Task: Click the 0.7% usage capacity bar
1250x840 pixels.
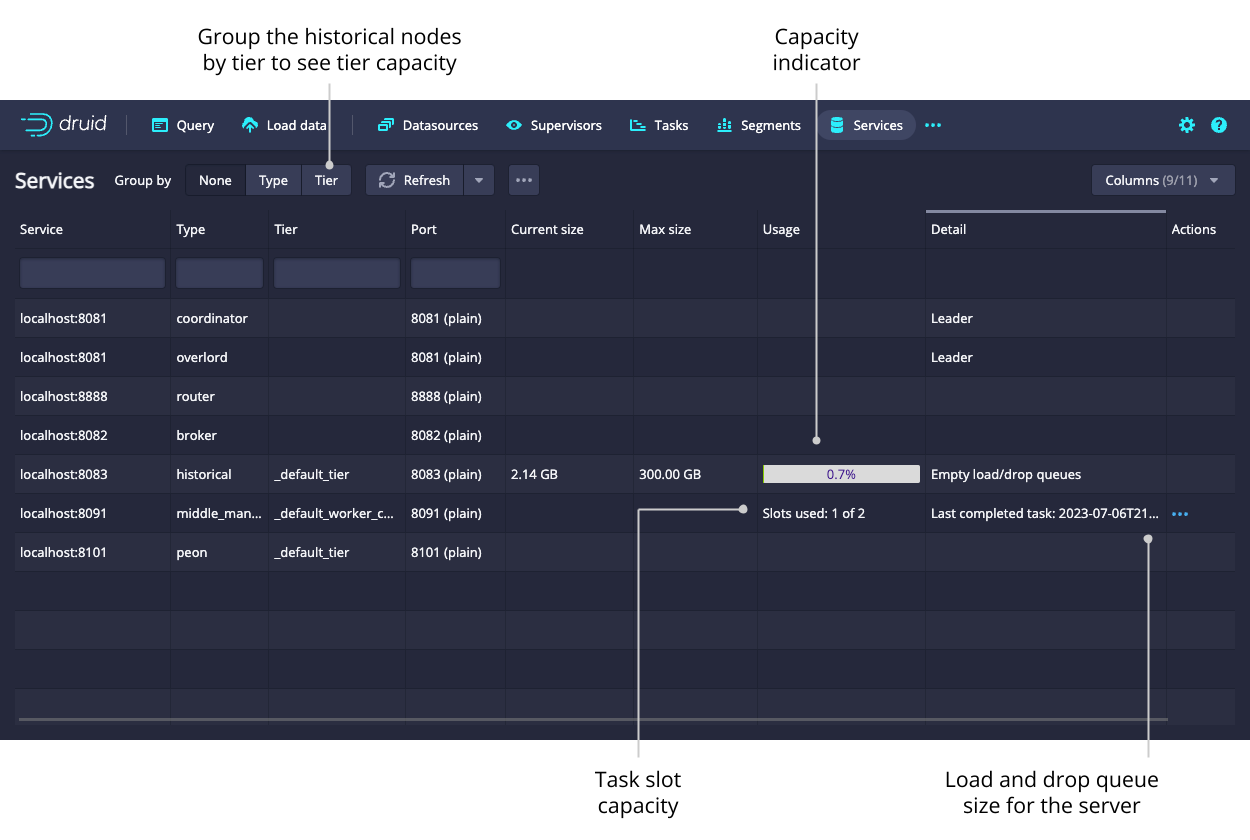Action: pyautogui.click(x=841, y=475)
